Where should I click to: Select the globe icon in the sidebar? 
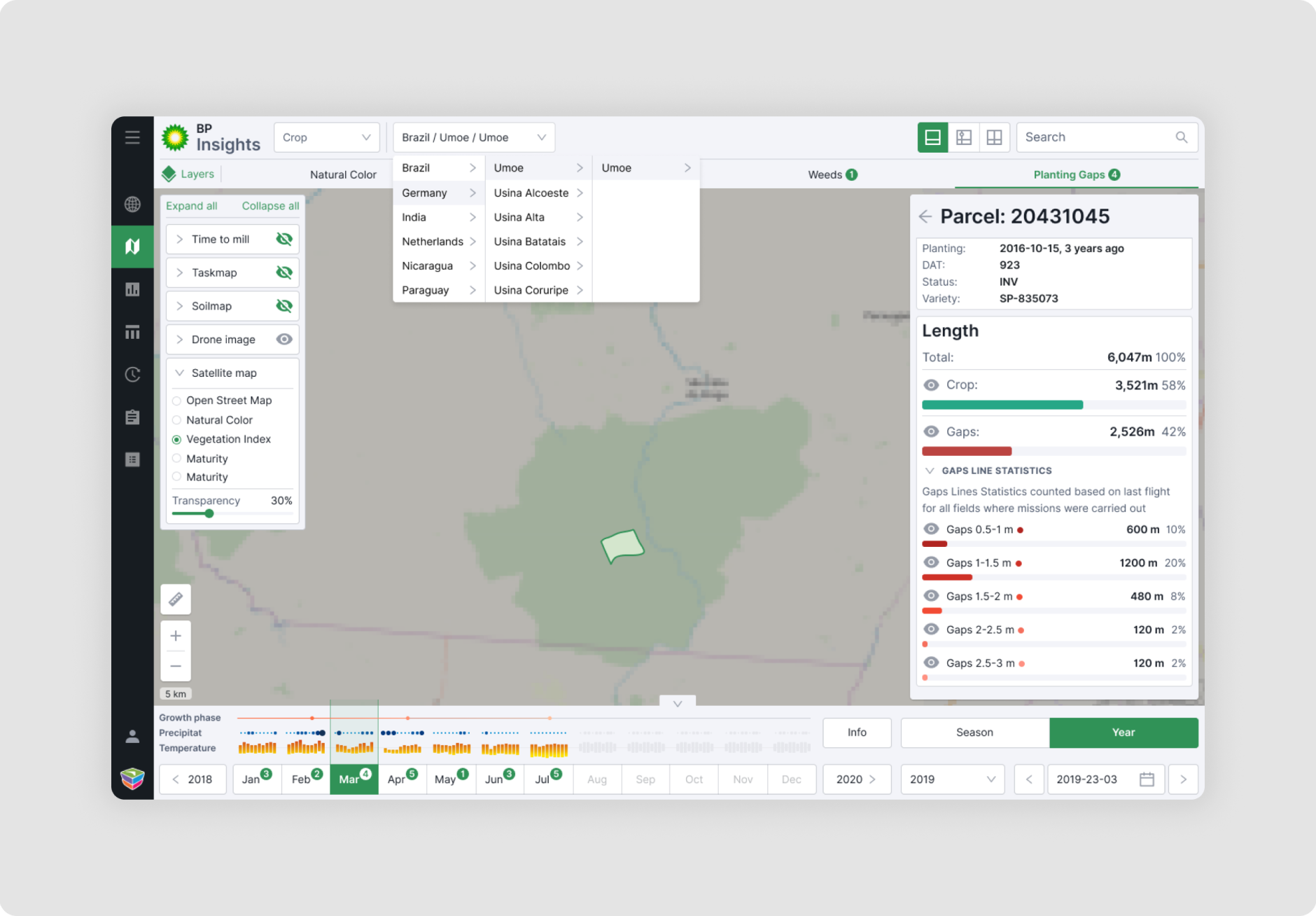(x=133, y=205)
